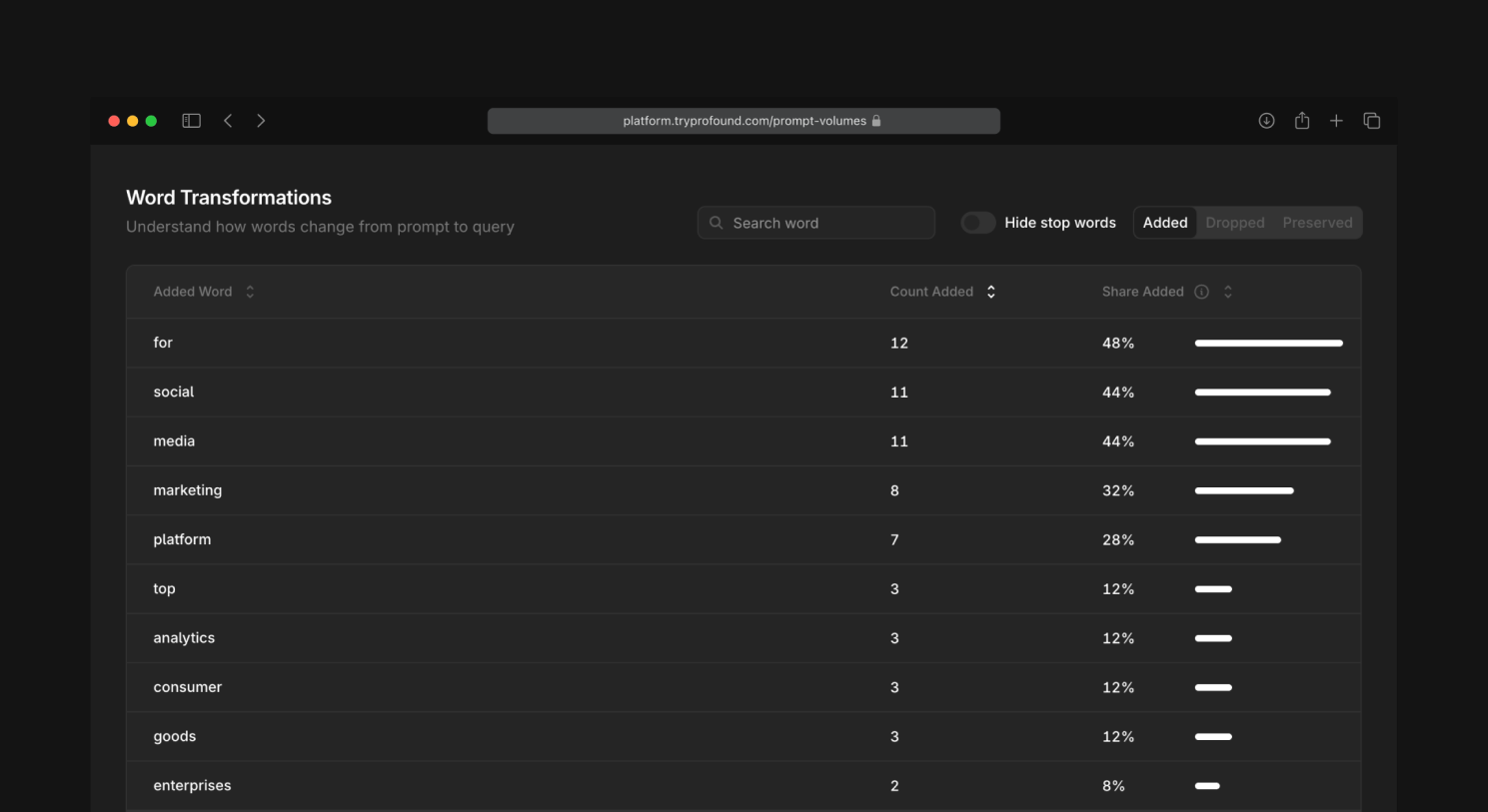Select the word 'media'
The width and height of the screenshot is (1488, 812).
[174, 441]
